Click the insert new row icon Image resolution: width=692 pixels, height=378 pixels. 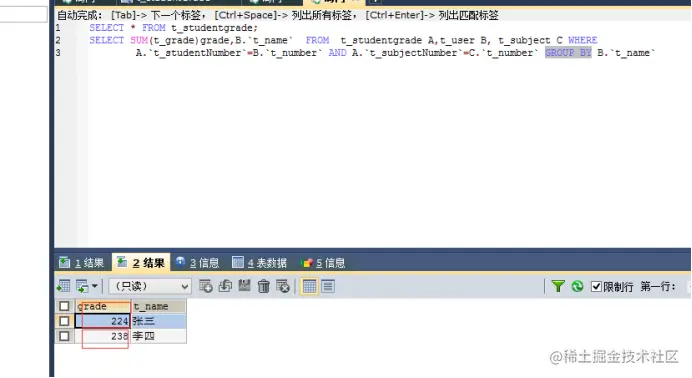tap(205, 286)
